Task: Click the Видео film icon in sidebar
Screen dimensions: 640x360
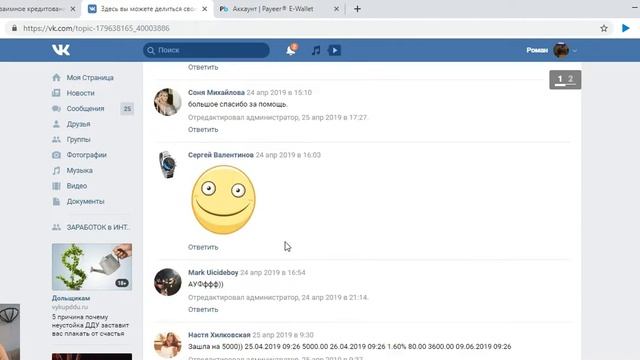Action: pyautogui.click(x=56, y=186)
